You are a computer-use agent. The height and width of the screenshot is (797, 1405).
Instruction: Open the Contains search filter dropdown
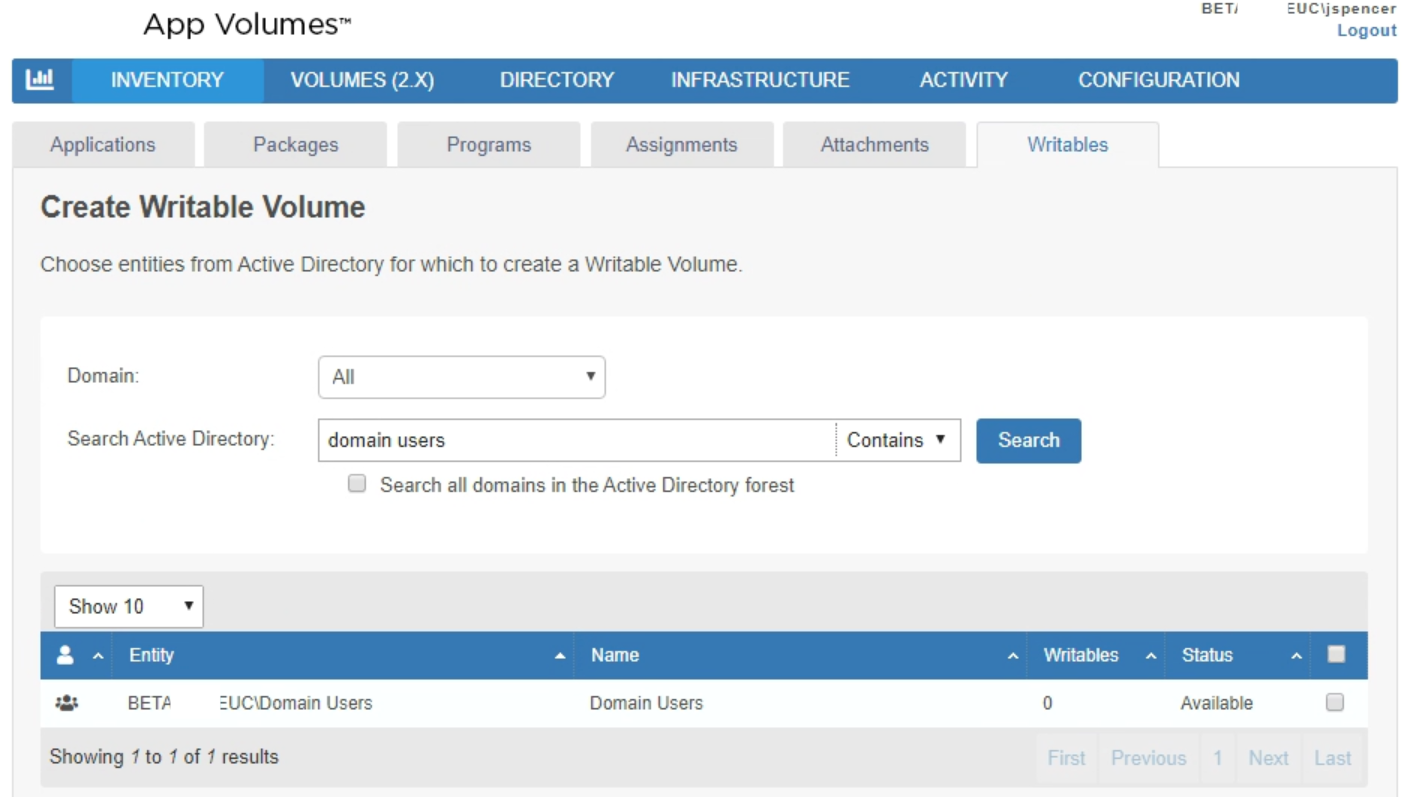point(897,440)
